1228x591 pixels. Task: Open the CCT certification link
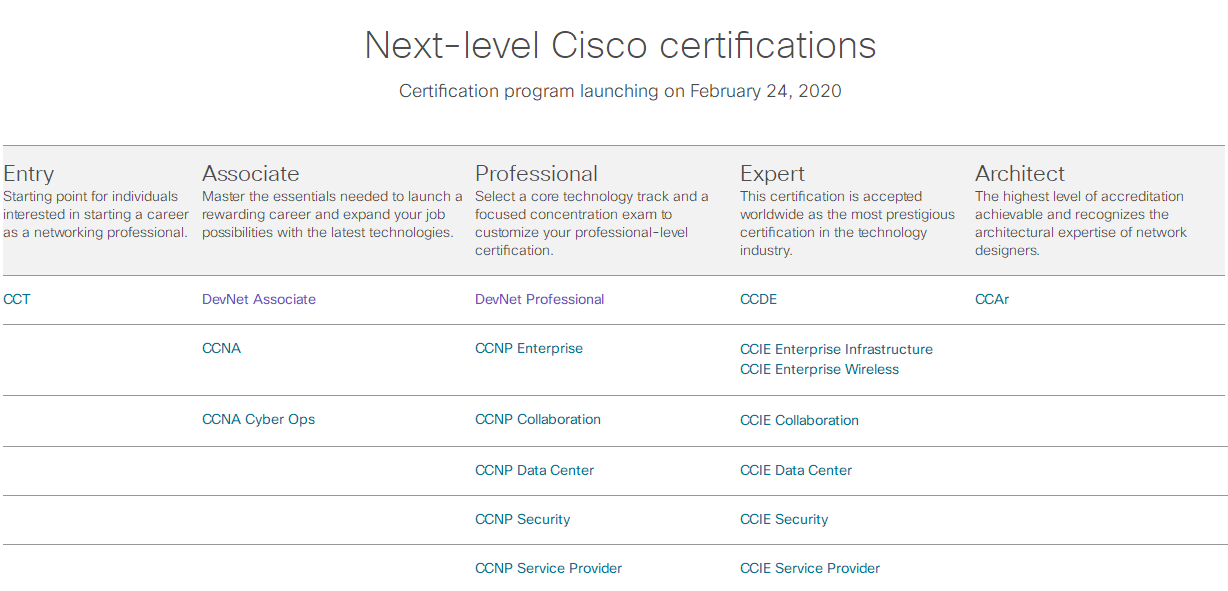pyautogui.click(x=17, y=299)
